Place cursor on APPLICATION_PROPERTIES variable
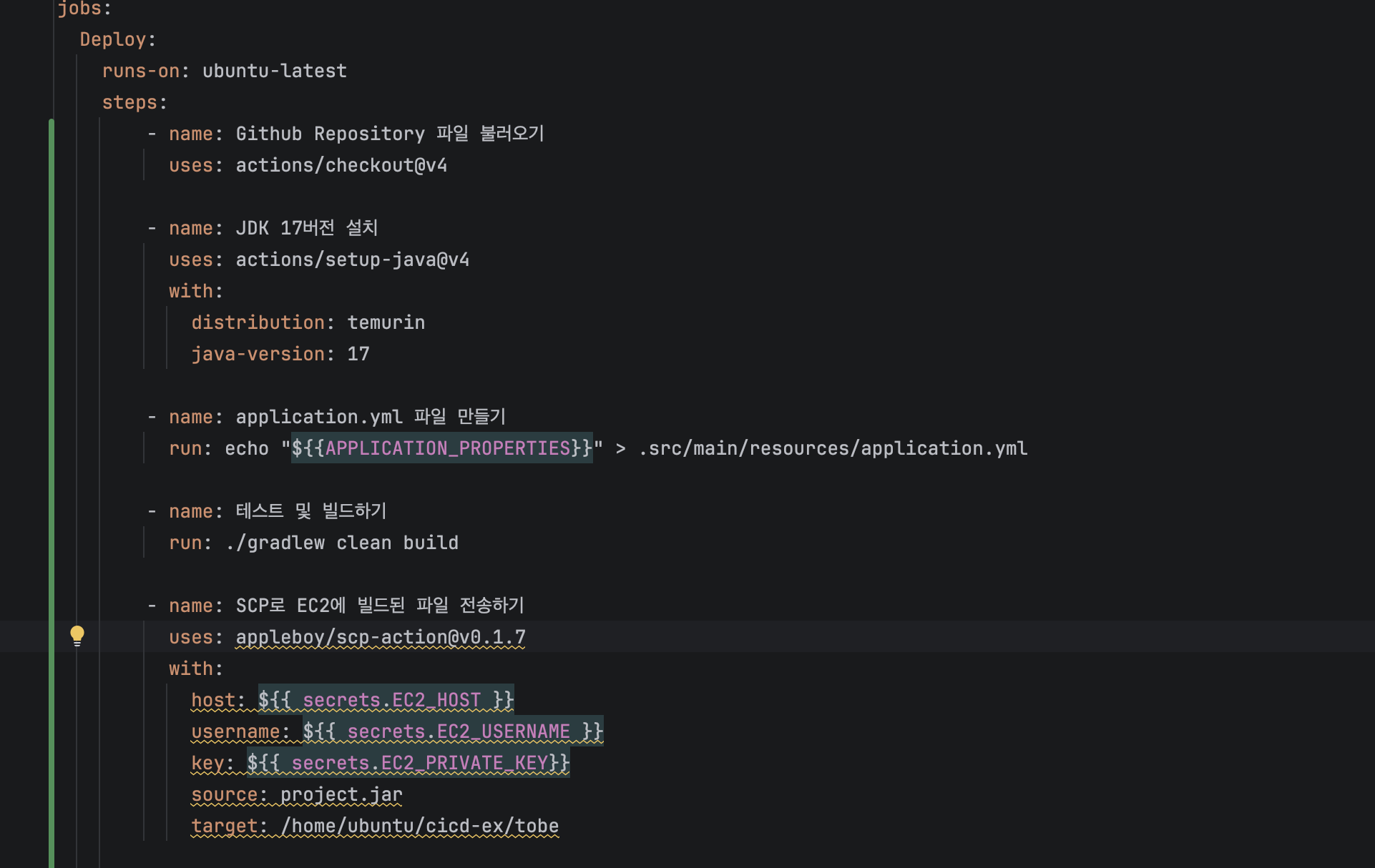This screenshot has width=1375, height=868. [x=448, y=448]
